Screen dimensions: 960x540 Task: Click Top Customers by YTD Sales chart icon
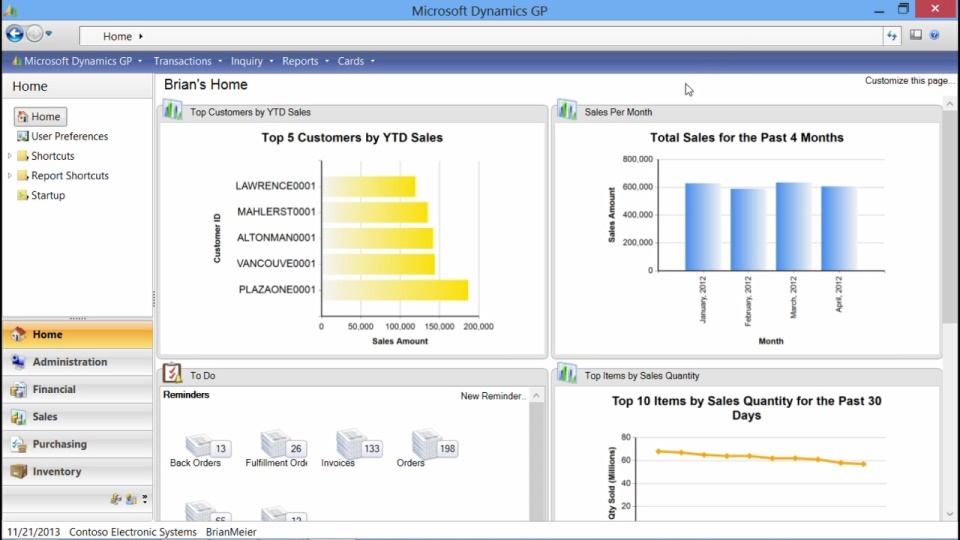pos(173,111)
